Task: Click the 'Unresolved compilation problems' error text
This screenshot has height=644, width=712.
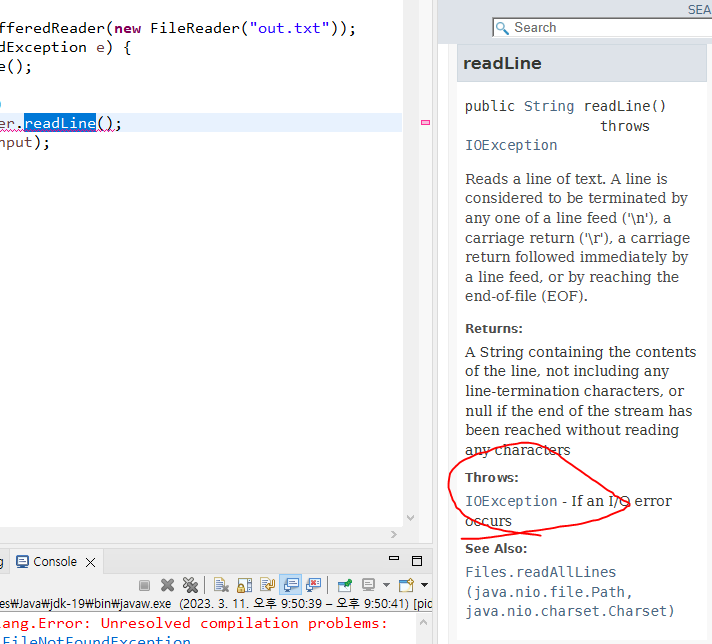Action: pos(244,624)
